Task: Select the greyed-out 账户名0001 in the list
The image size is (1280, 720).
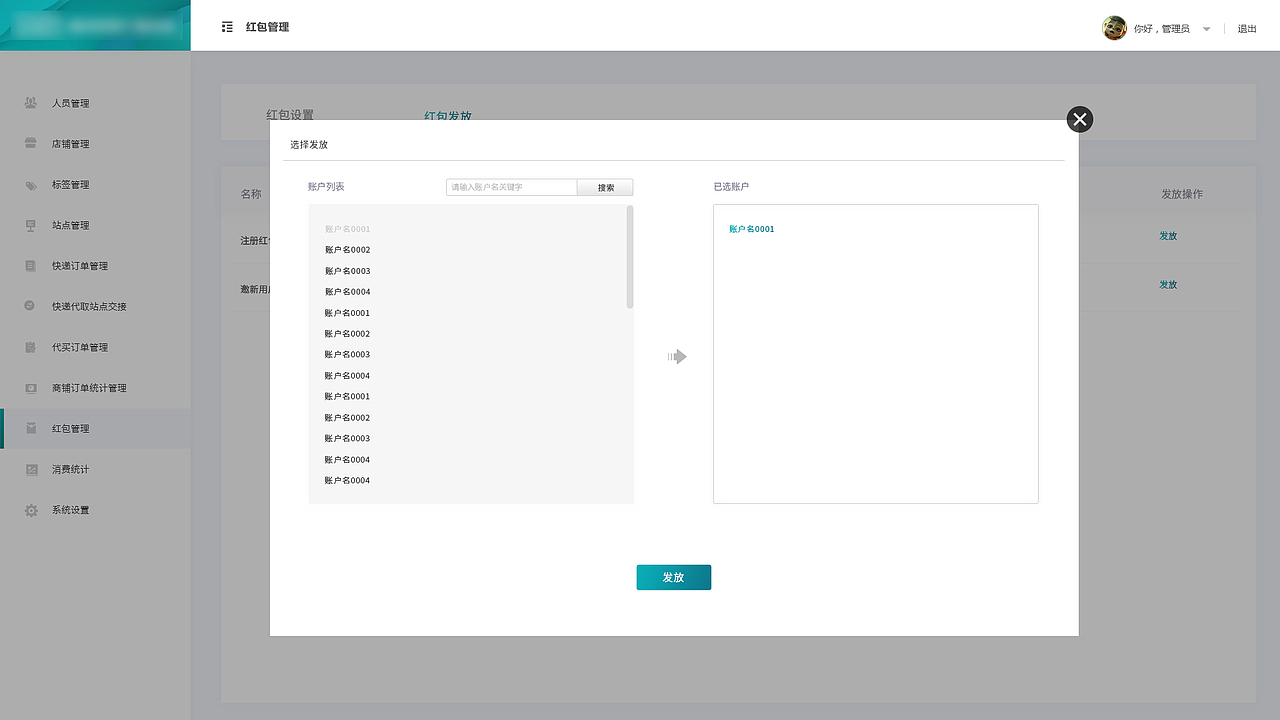Action: click(347, 229)
